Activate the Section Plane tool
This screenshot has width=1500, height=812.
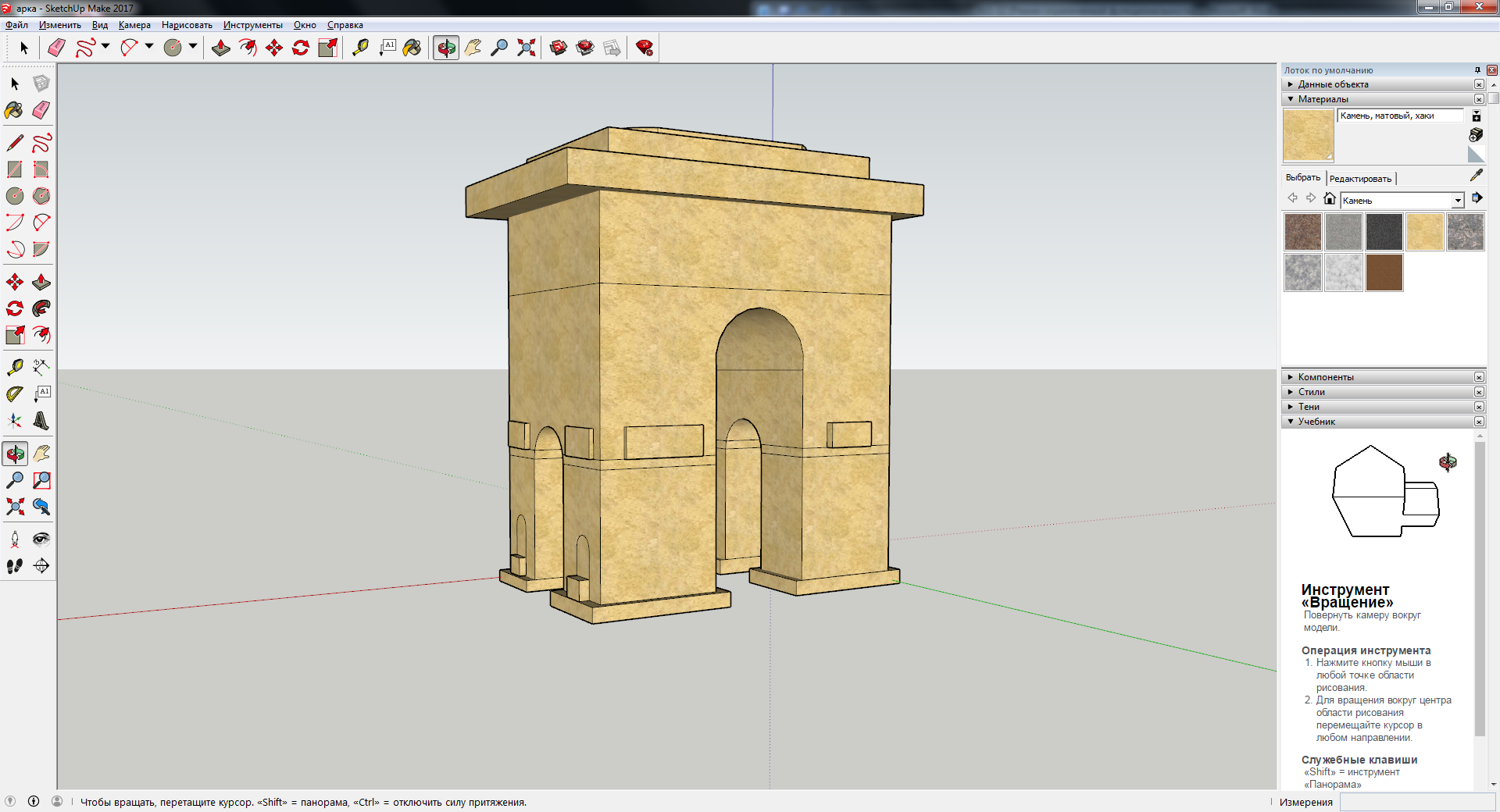tap(41, 566)
